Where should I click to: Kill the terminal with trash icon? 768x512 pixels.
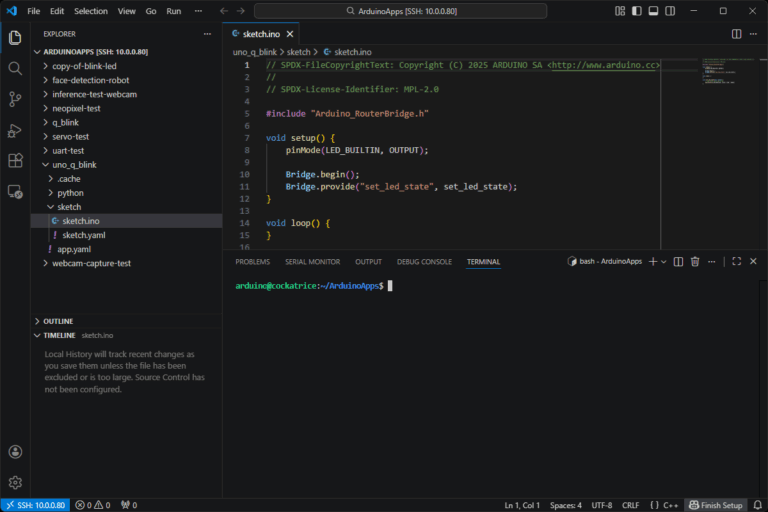coord(695,262)
